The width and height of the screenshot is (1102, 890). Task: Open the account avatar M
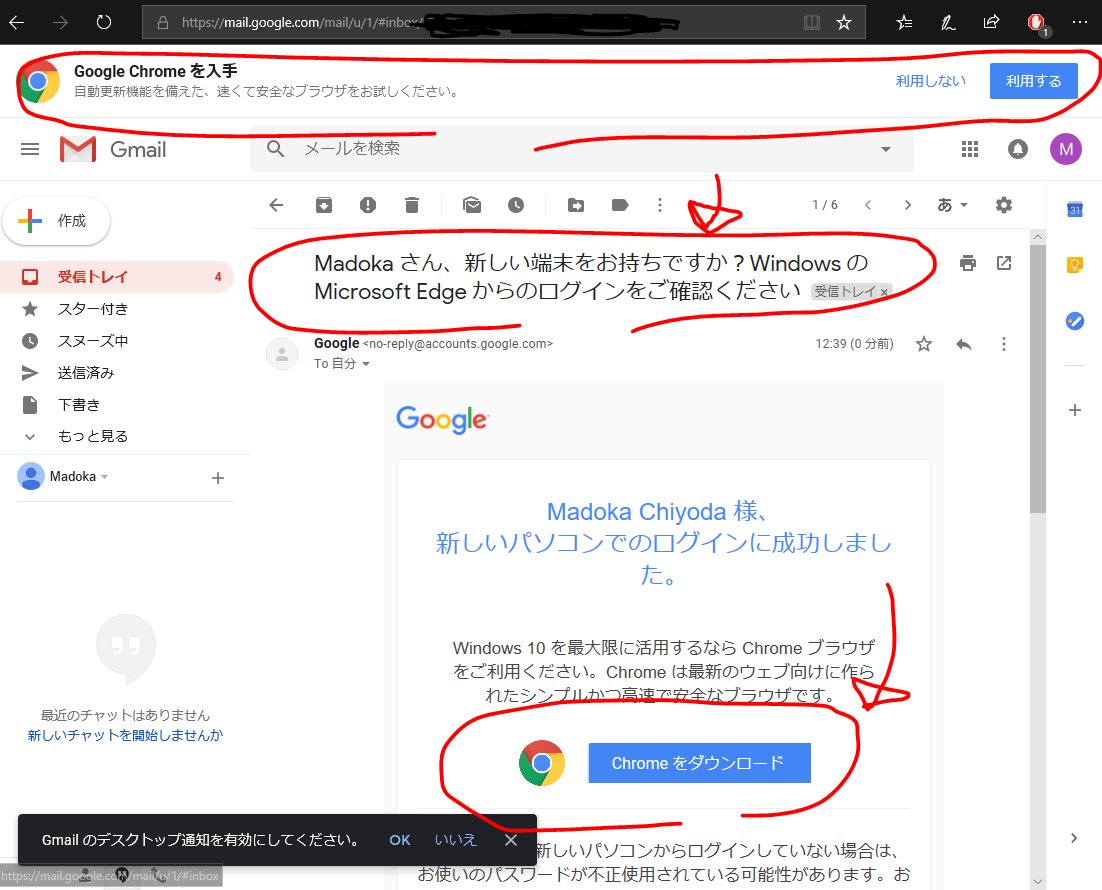pos(1065,149)
